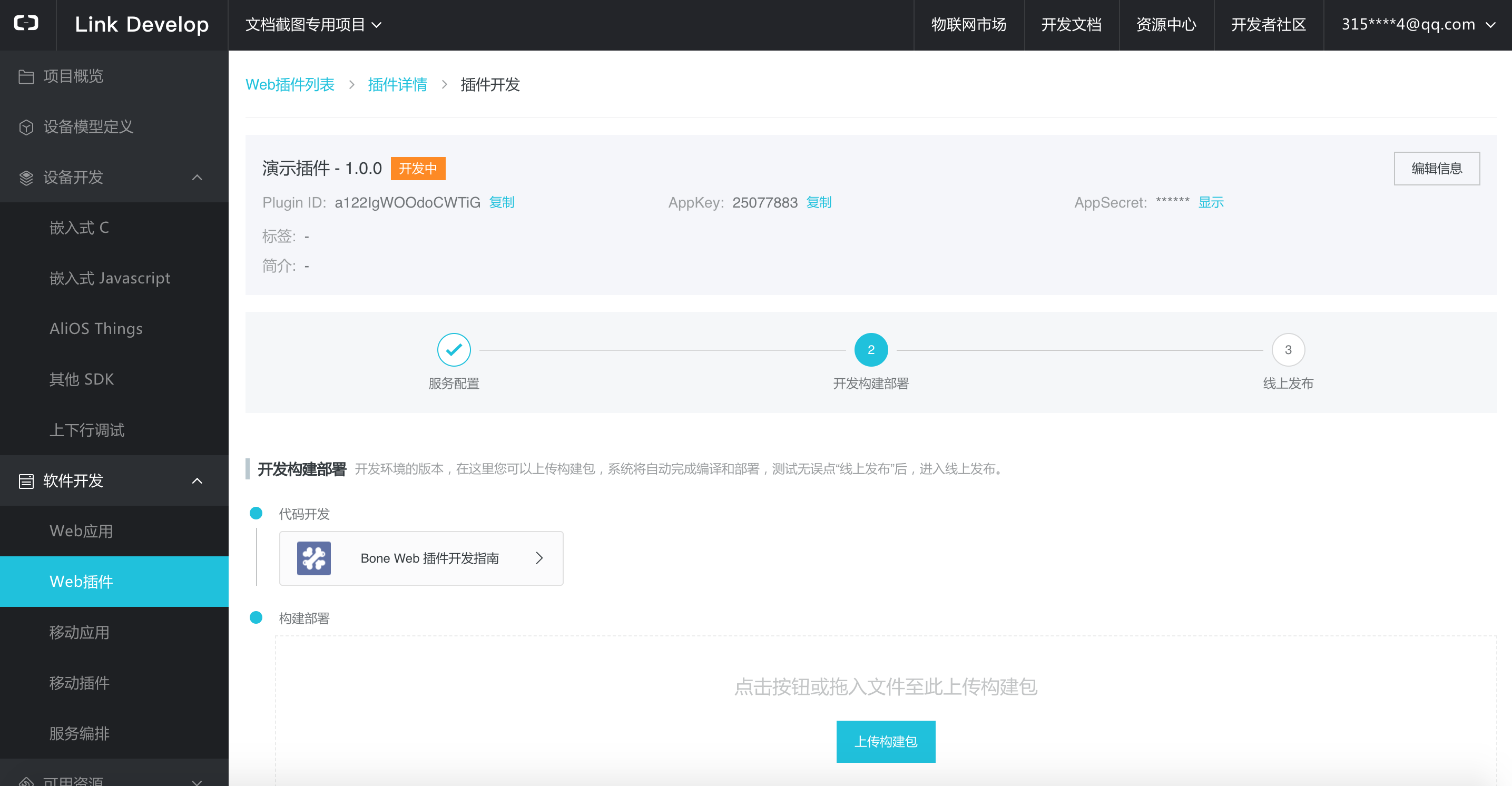Open the 315****4@qq.com account dropdown
The width and height of the screenshot is (1512, 786).
1418,25
